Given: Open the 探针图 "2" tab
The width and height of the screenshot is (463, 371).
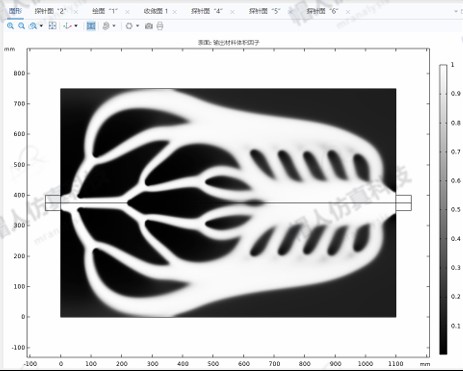Looking at the screenshot, I should point(50,11).
